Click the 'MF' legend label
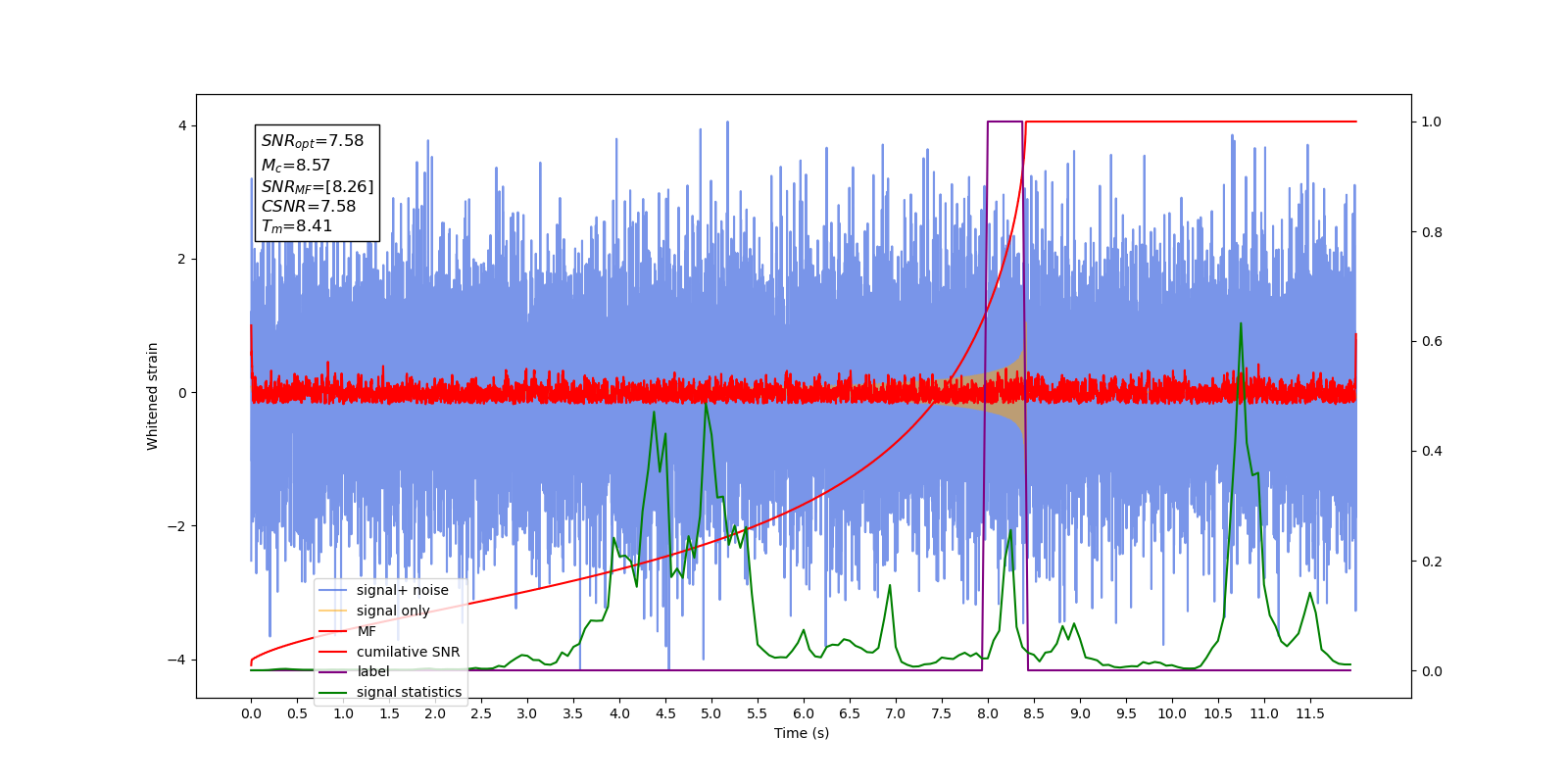 pos(367,631)
